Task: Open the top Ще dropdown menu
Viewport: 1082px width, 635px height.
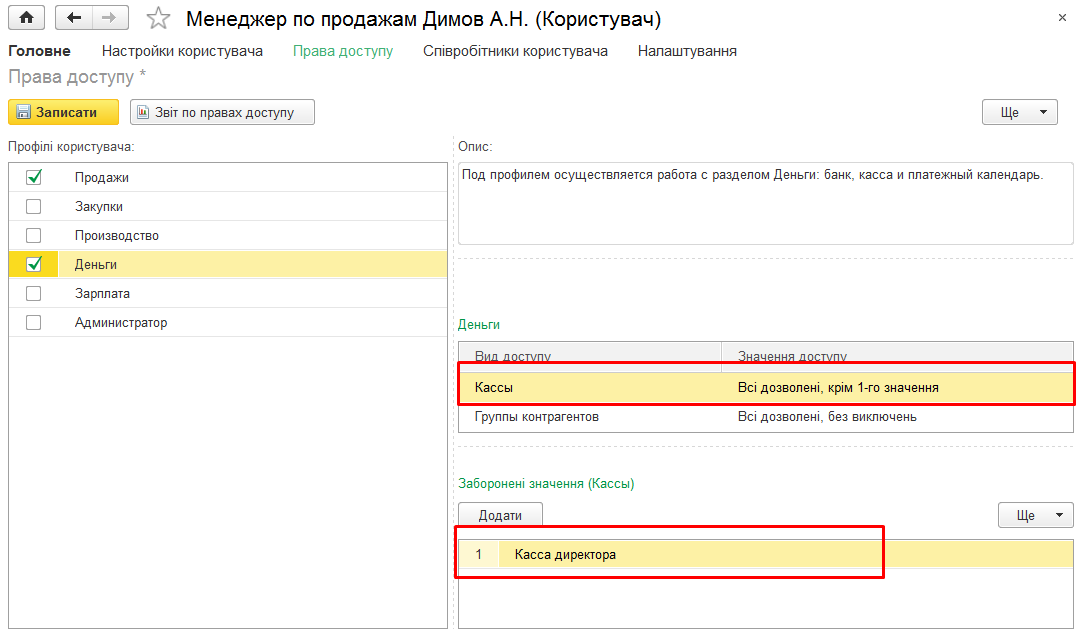Action: click(x=1020, y=113)
